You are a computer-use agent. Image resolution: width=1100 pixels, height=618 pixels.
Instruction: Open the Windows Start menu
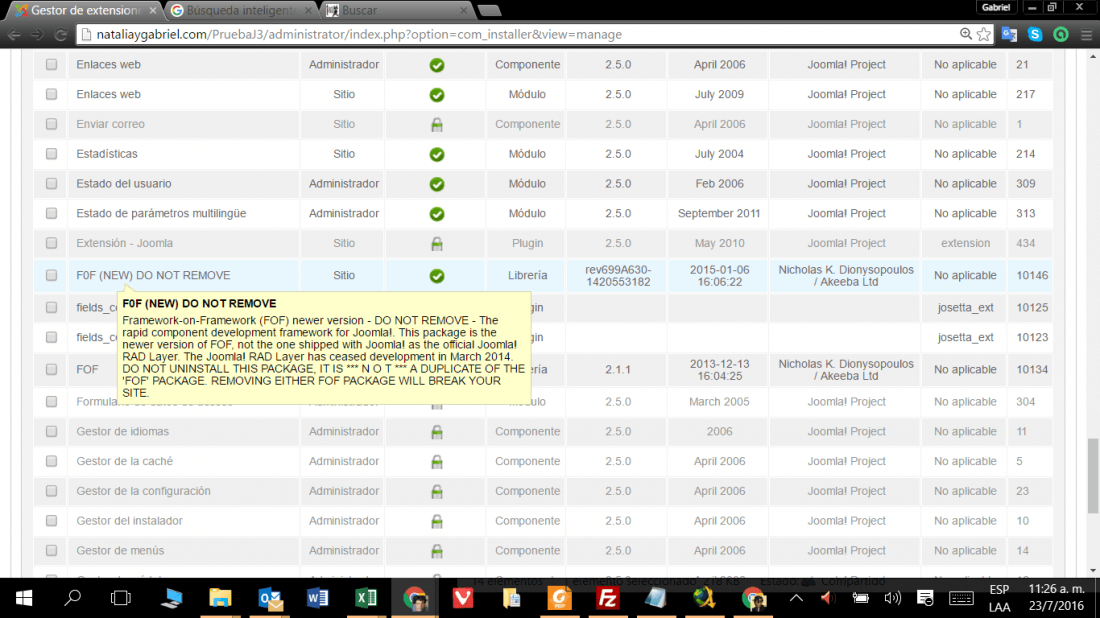pos(24,598)
